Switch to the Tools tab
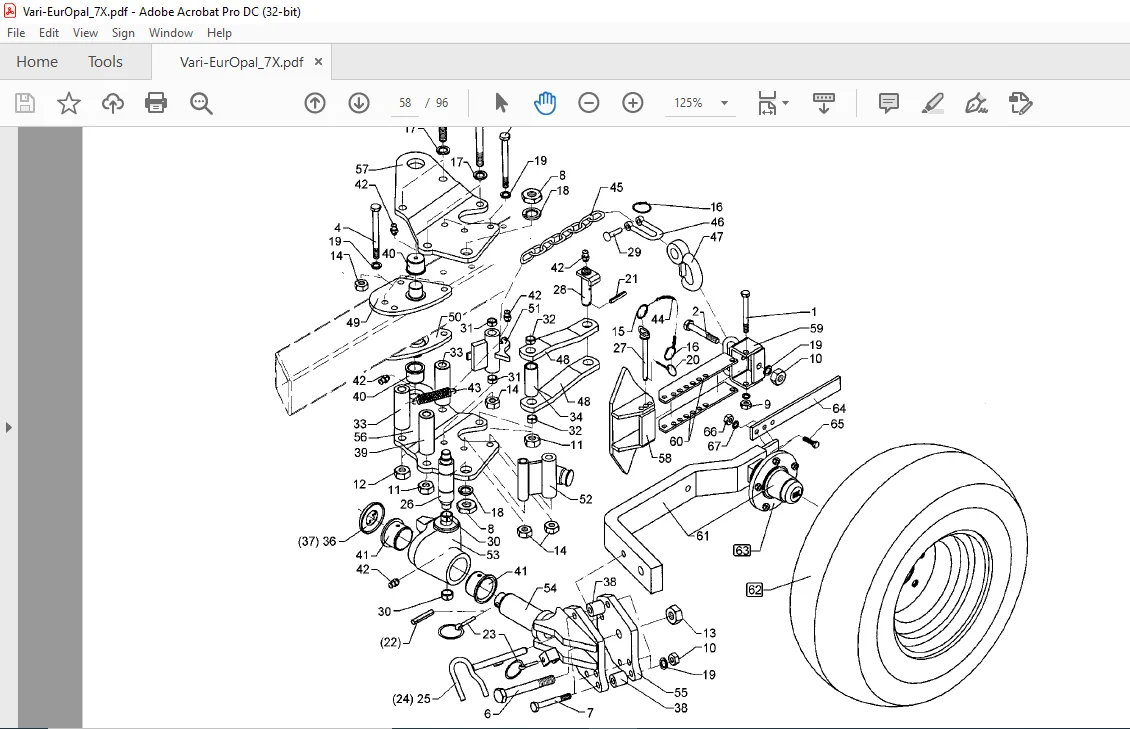 (105, 62)
